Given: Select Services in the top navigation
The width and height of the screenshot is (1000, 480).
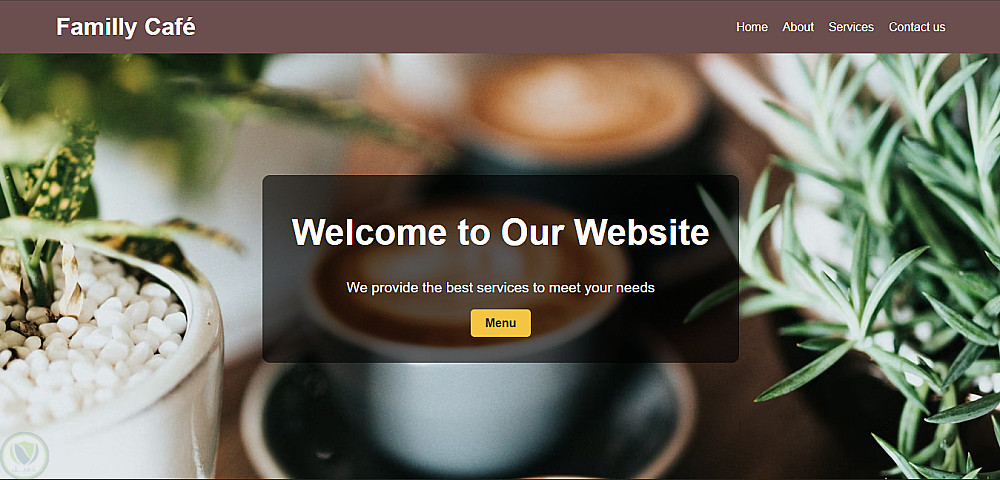Looking at the screenshot, I should [x=851, y=27].
